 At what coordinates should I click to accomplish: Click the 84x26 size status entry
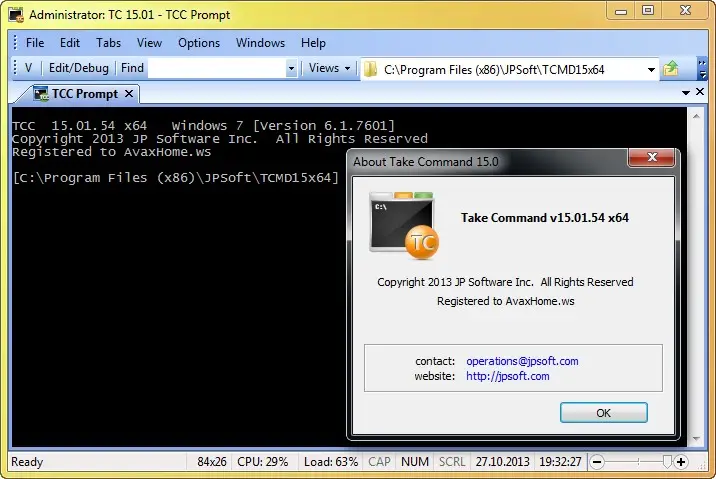[x=212, y=462]
